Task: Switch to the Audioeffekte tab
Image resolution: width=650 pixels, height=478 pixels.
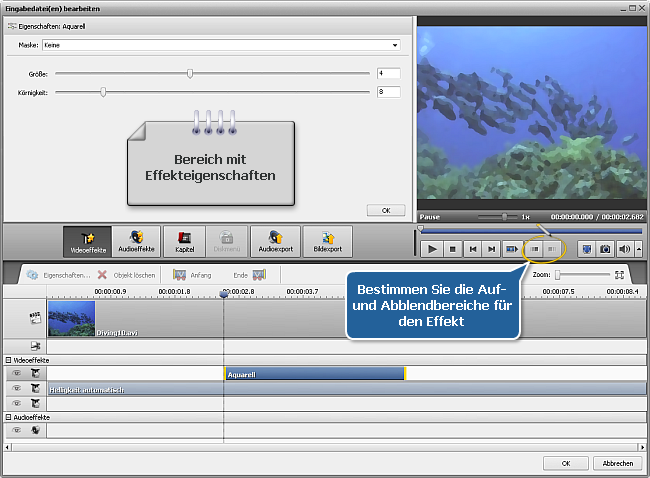Action: point(135,240)
